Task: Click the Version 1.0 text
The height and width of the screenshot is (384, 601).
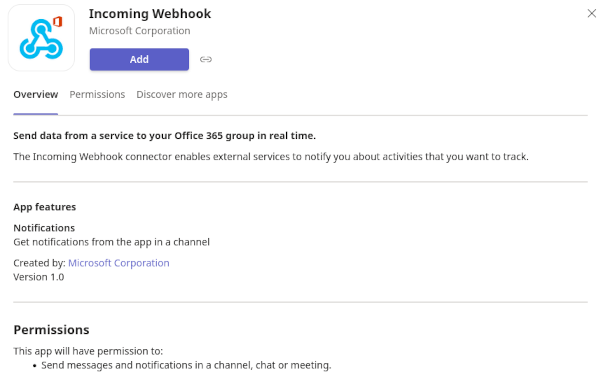Action: (39, 277)
